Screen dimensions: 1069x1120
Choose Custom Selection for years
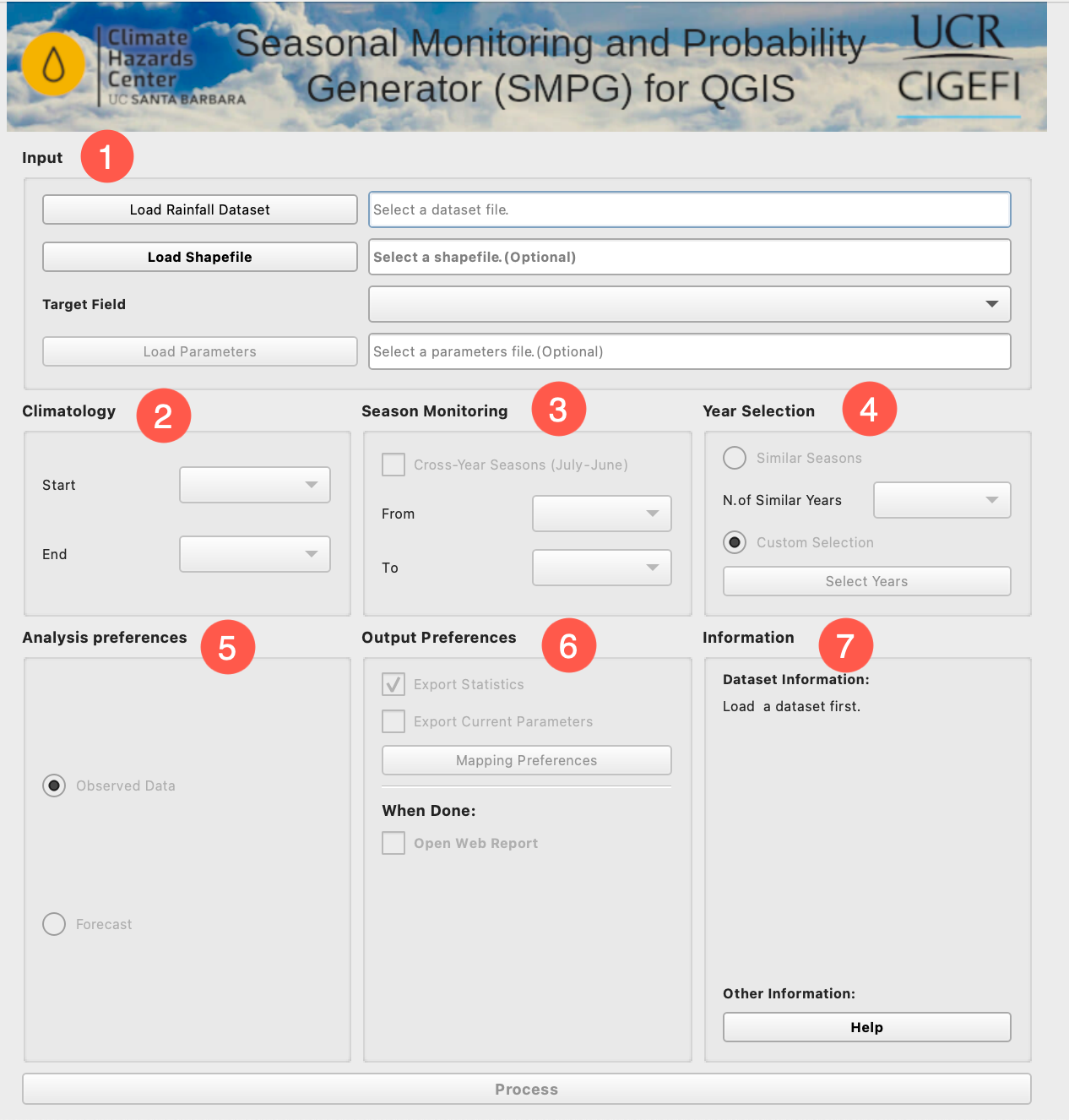(734, 542)
